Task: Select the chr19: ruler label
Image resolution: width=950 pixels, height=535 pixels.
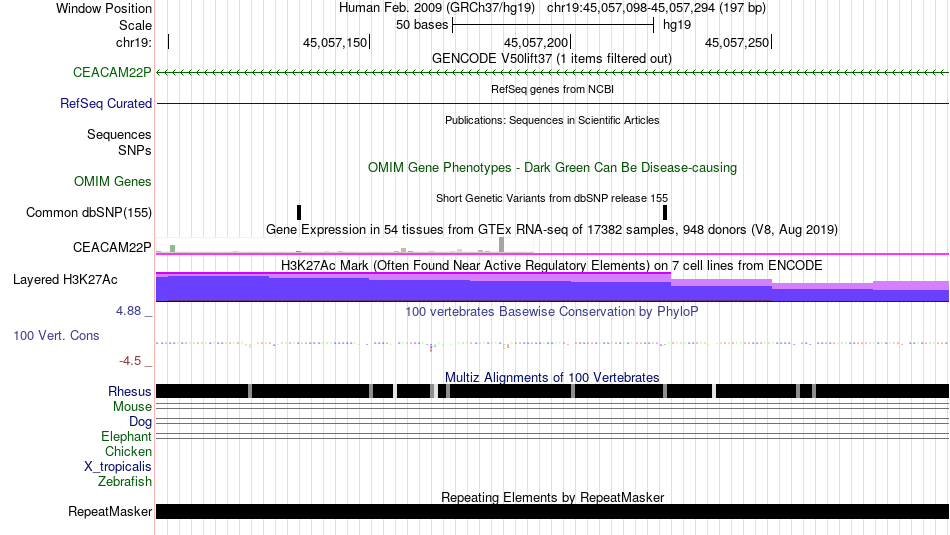Action: click(x=133, y=42)
